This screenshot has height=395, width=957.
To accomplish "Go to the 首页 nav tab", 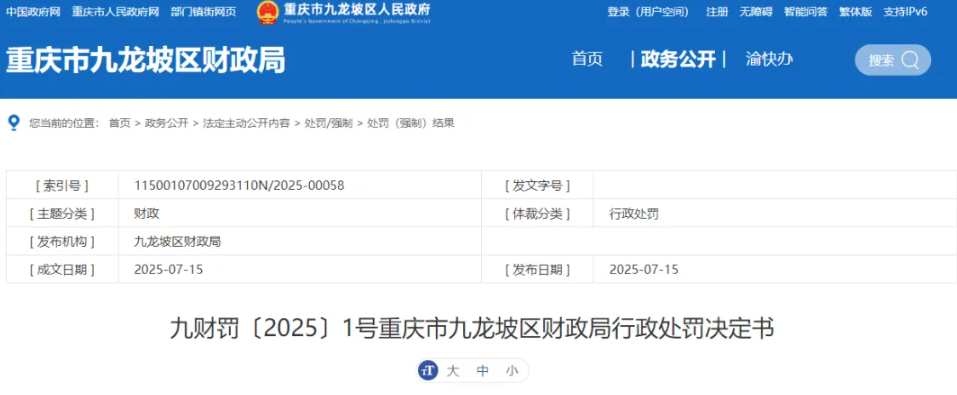I will pos(587,59).
